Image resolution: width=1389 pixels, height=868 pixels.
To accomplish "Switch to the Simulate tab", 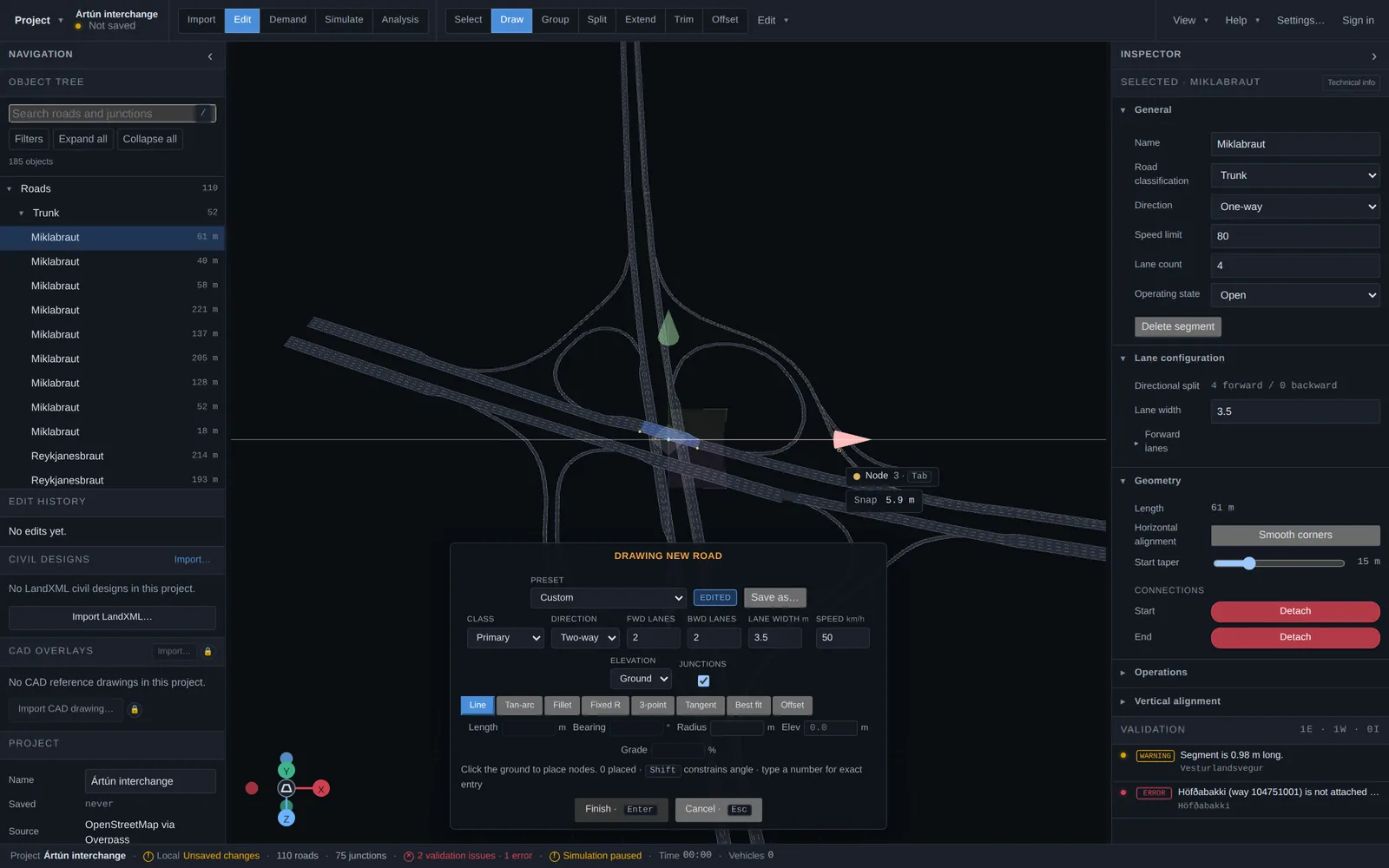I will point(344,20).
